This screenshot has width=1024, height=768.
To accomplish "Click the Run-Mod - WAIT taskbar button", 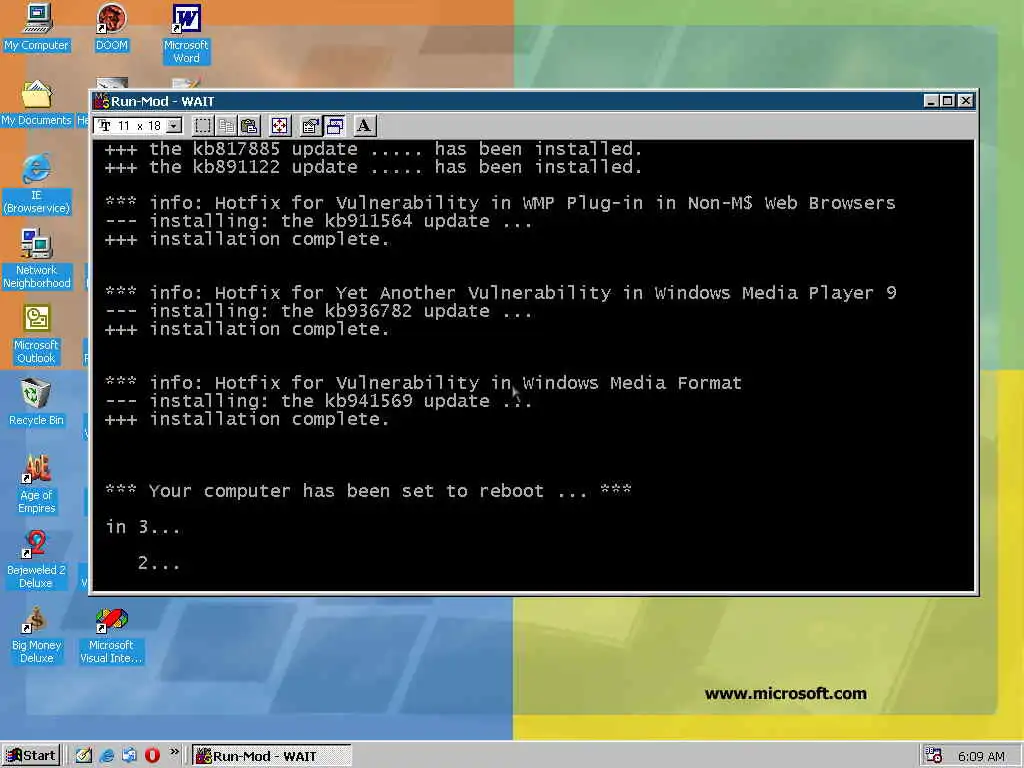I will (x=272, y=756).
